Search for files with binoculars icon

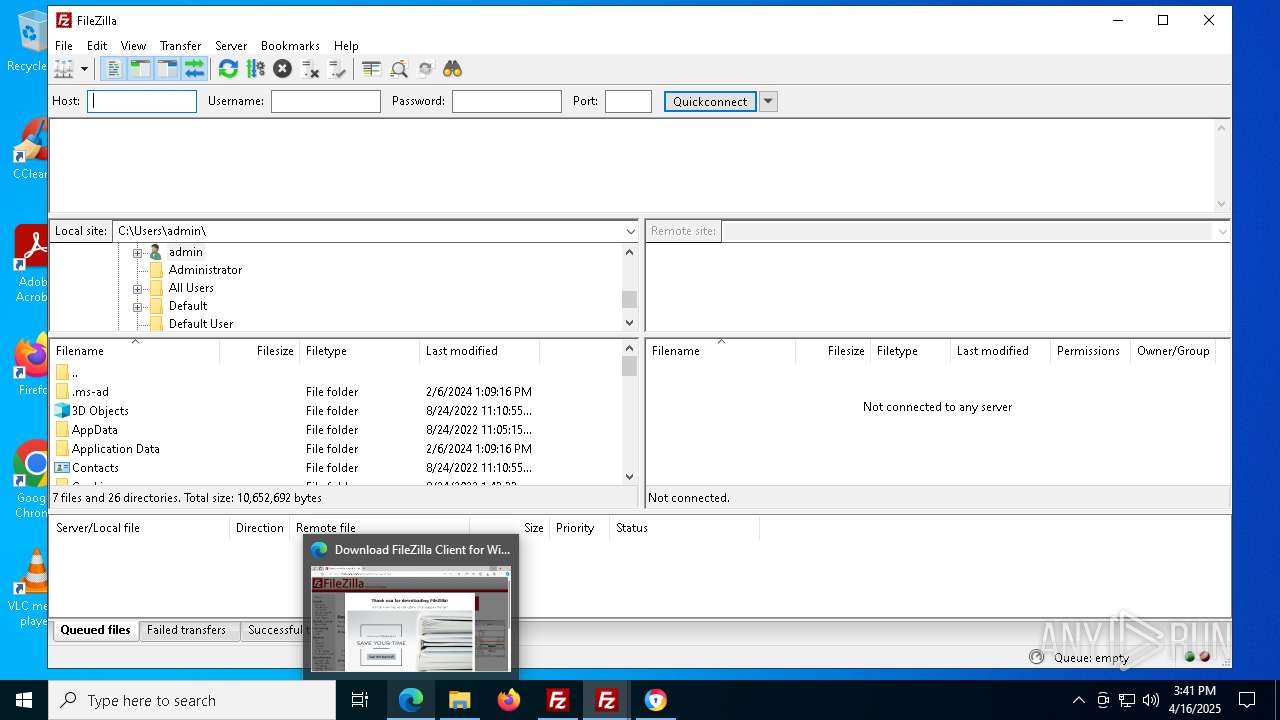point(453,69)
